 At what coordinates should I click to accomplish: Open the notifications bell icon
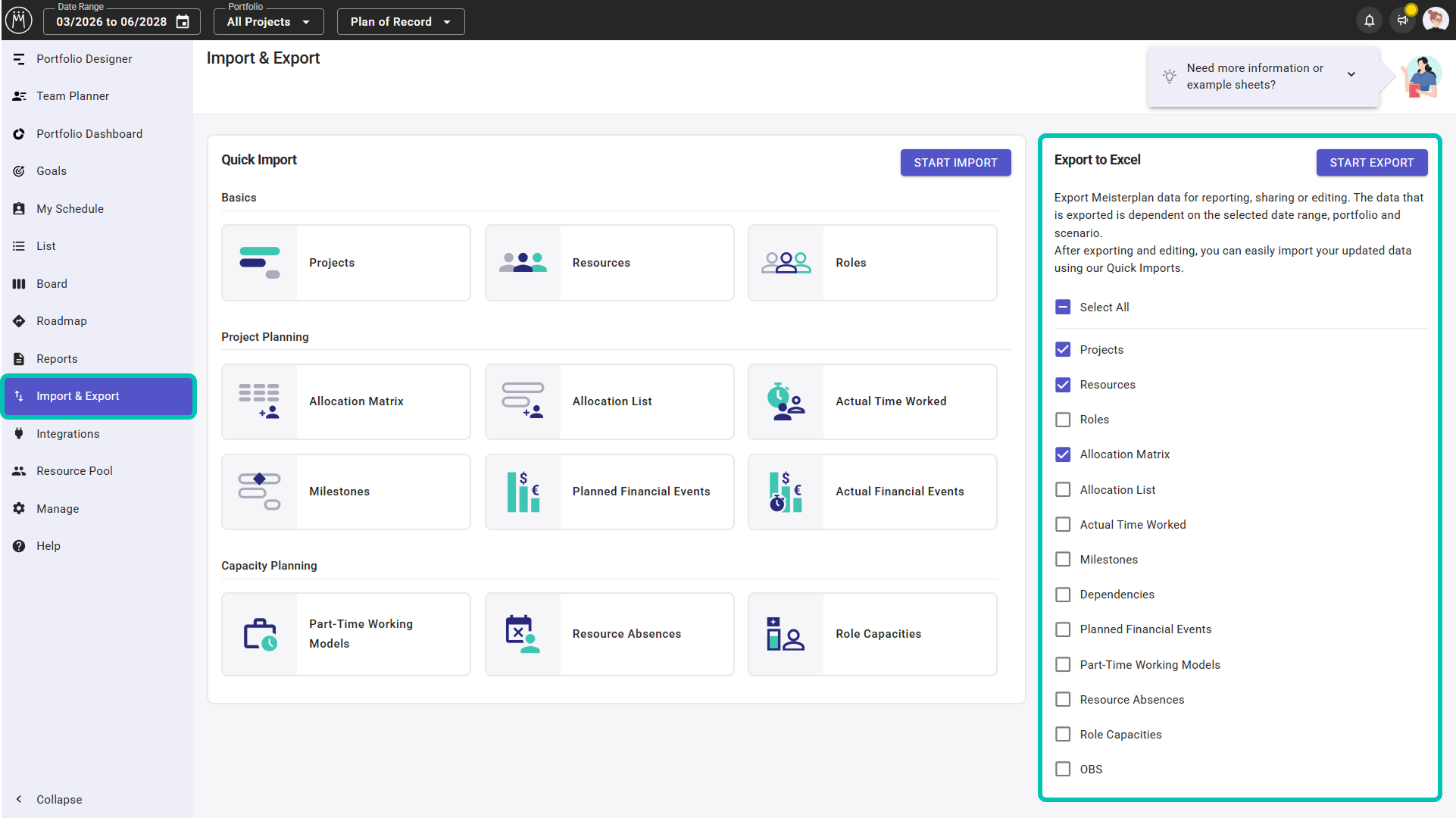point(1369,20)
